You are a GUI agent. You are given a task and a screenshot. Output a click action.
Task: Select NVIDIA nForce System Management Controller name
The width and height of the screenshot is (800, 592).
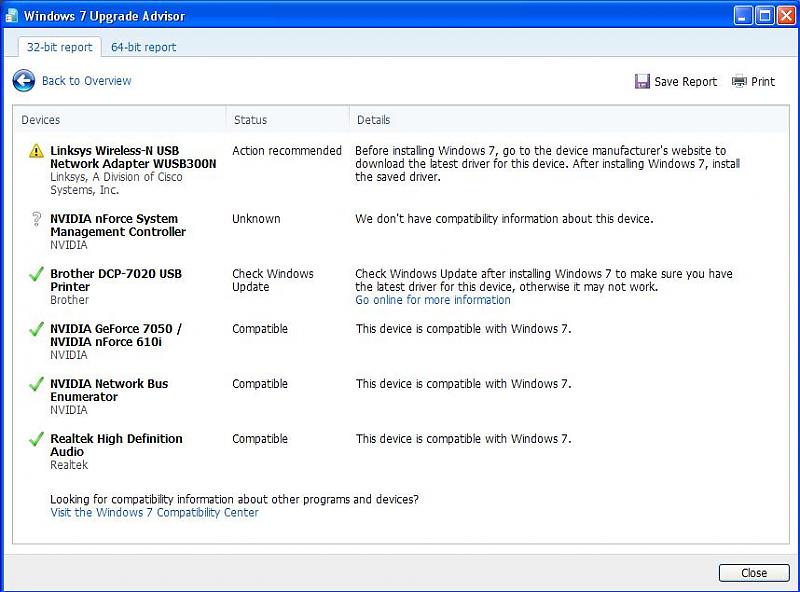pyautogui.click(x=118, y=225)
